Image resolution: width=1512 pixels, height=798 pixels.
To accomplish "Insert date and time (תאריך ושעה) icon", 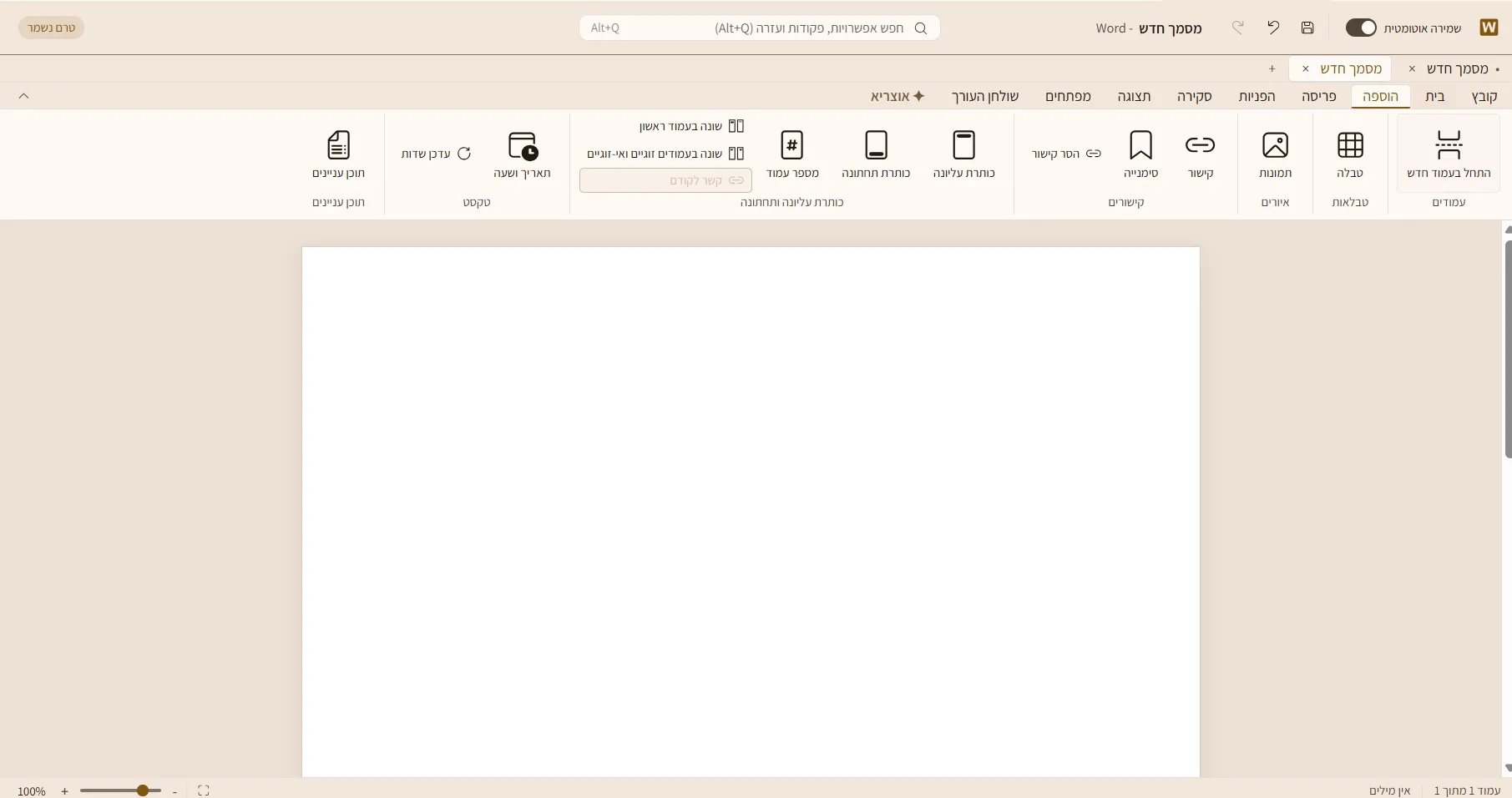I will pos(523,145).
